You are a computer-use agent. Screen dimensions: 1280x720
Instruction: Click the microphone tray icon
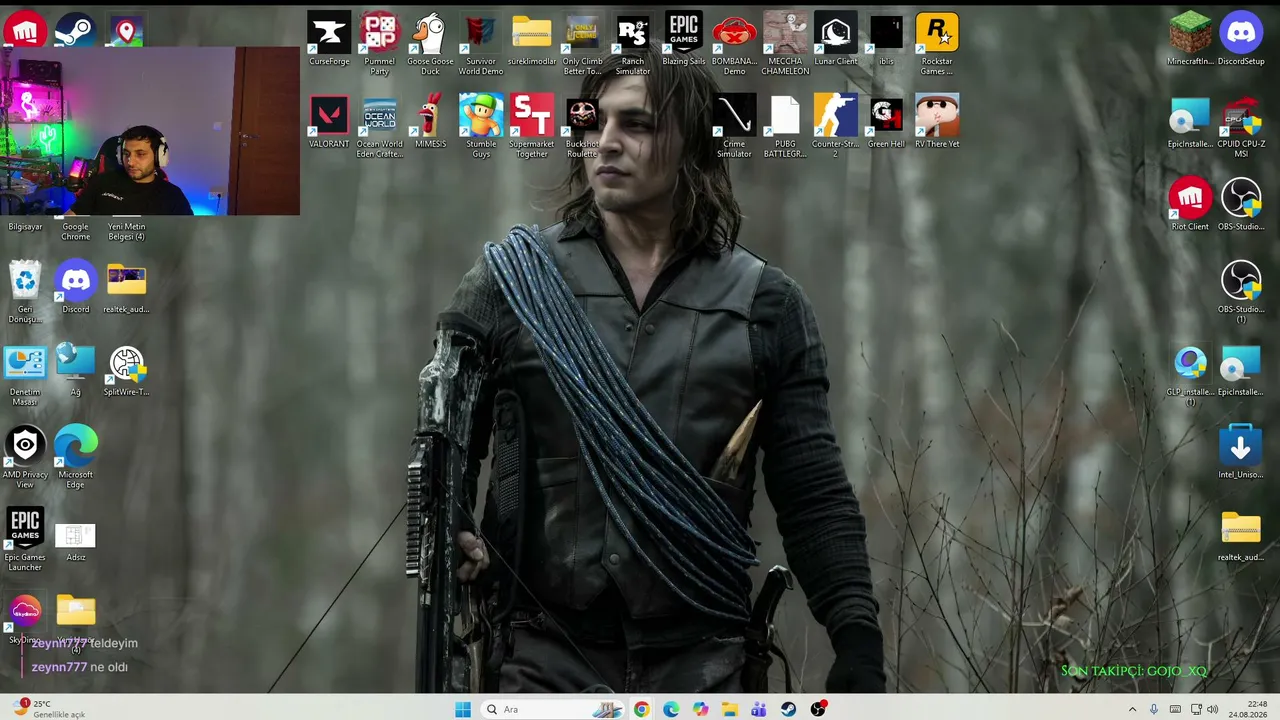click(x=1154, y=709)
